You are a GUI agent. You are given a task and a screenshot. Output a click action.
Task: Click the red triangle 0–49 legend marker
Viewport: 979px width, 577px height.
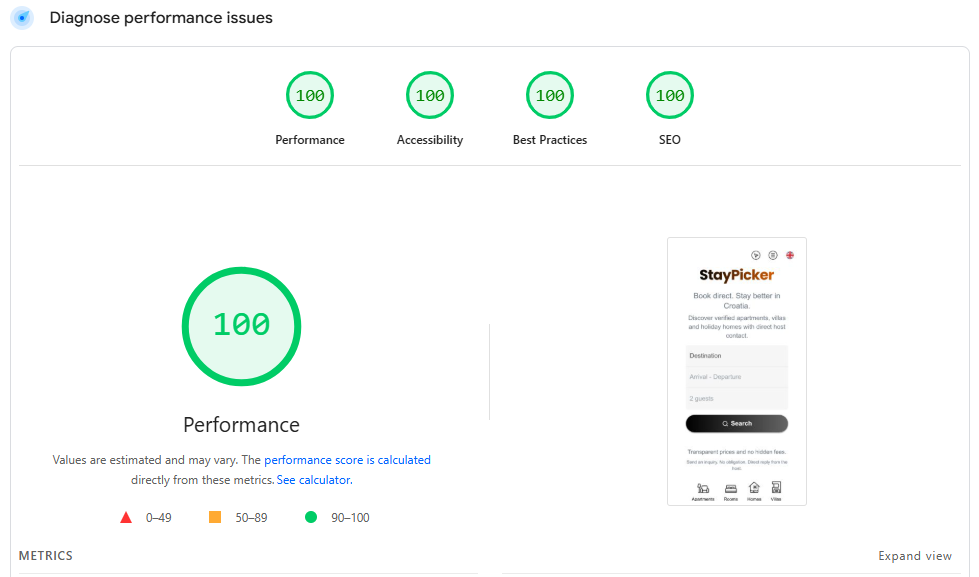pyautogui.click(x=126, y=518)
